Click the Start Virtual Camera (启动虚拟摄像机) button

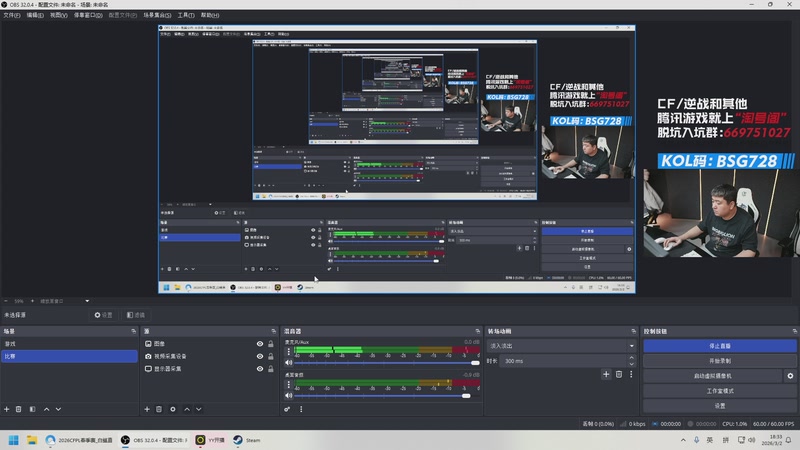(x=713, y=376)
